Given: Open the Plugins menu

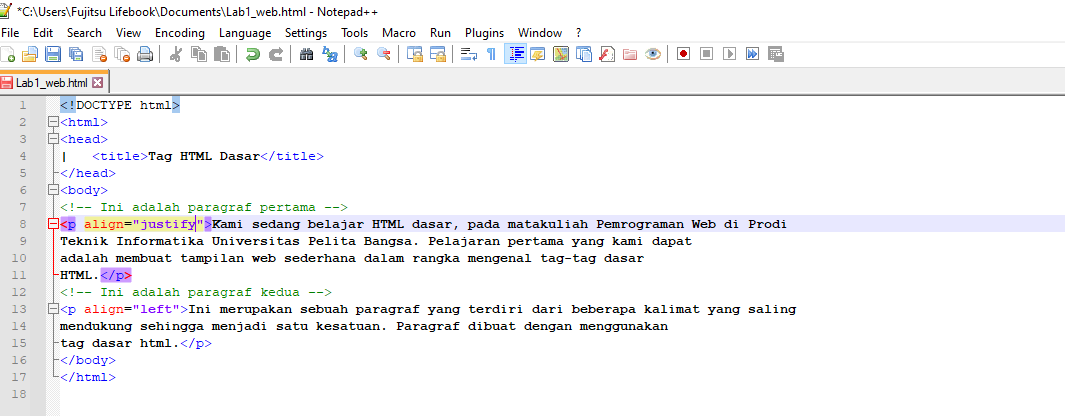Looking at the screenshot, I should tap(484, 33).
